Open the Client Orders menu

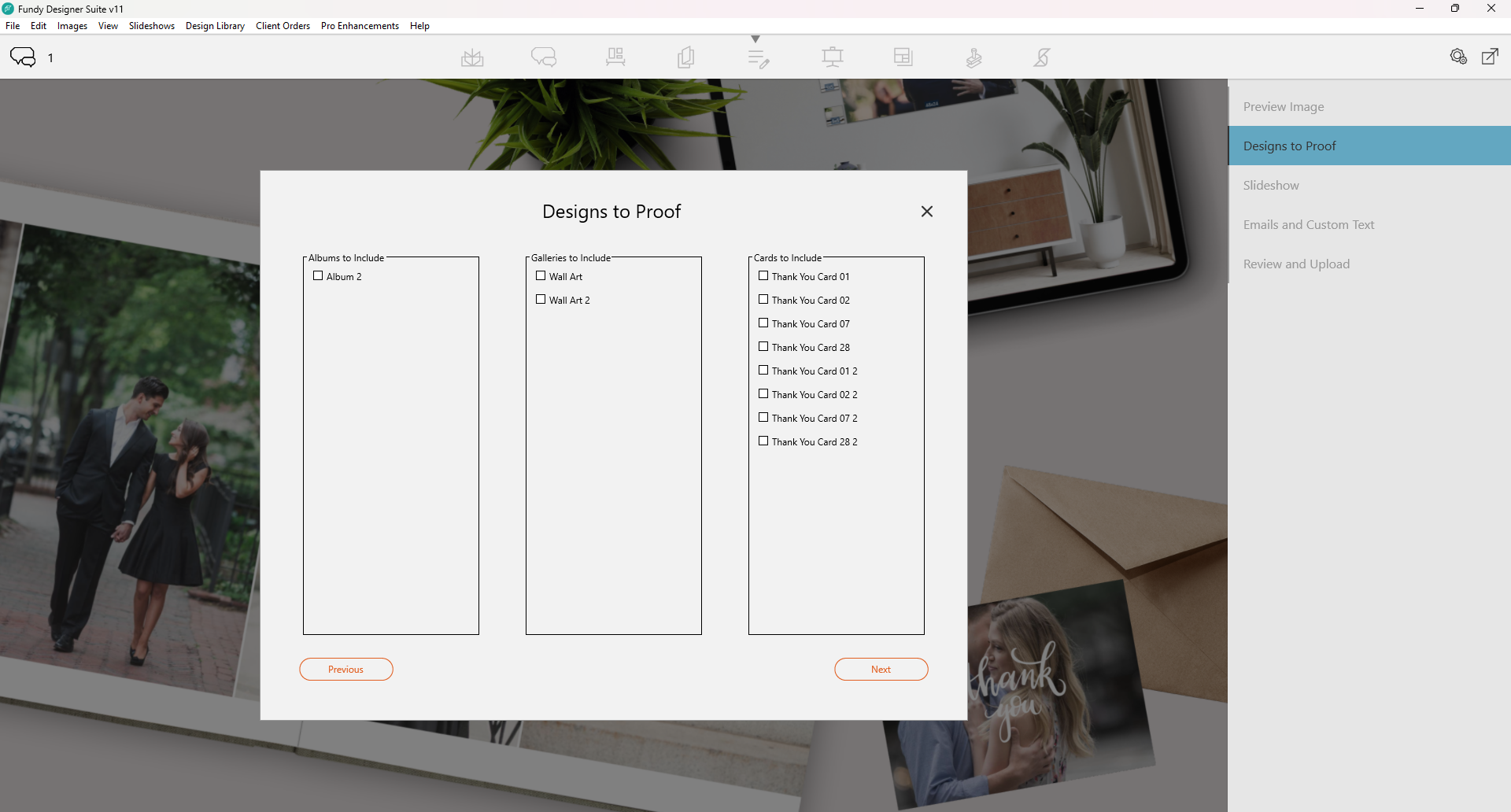click(283, 26)
